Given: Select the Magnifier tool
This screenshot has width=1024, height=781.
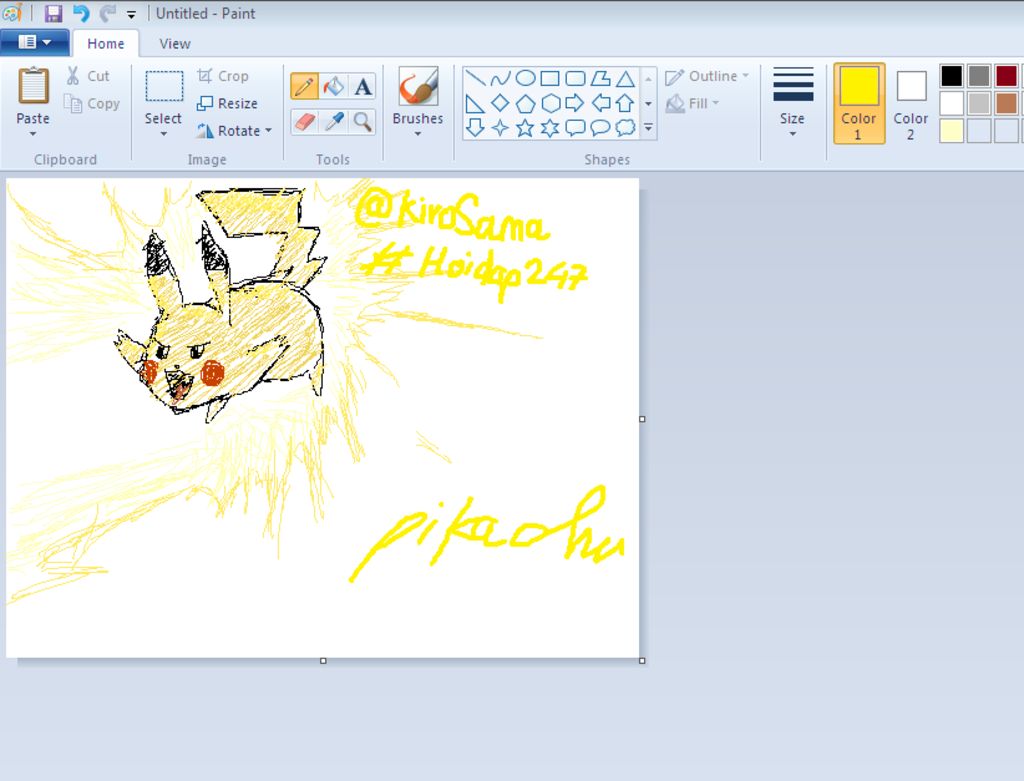Looking at the screenshot, I should (x=362, y=121).
